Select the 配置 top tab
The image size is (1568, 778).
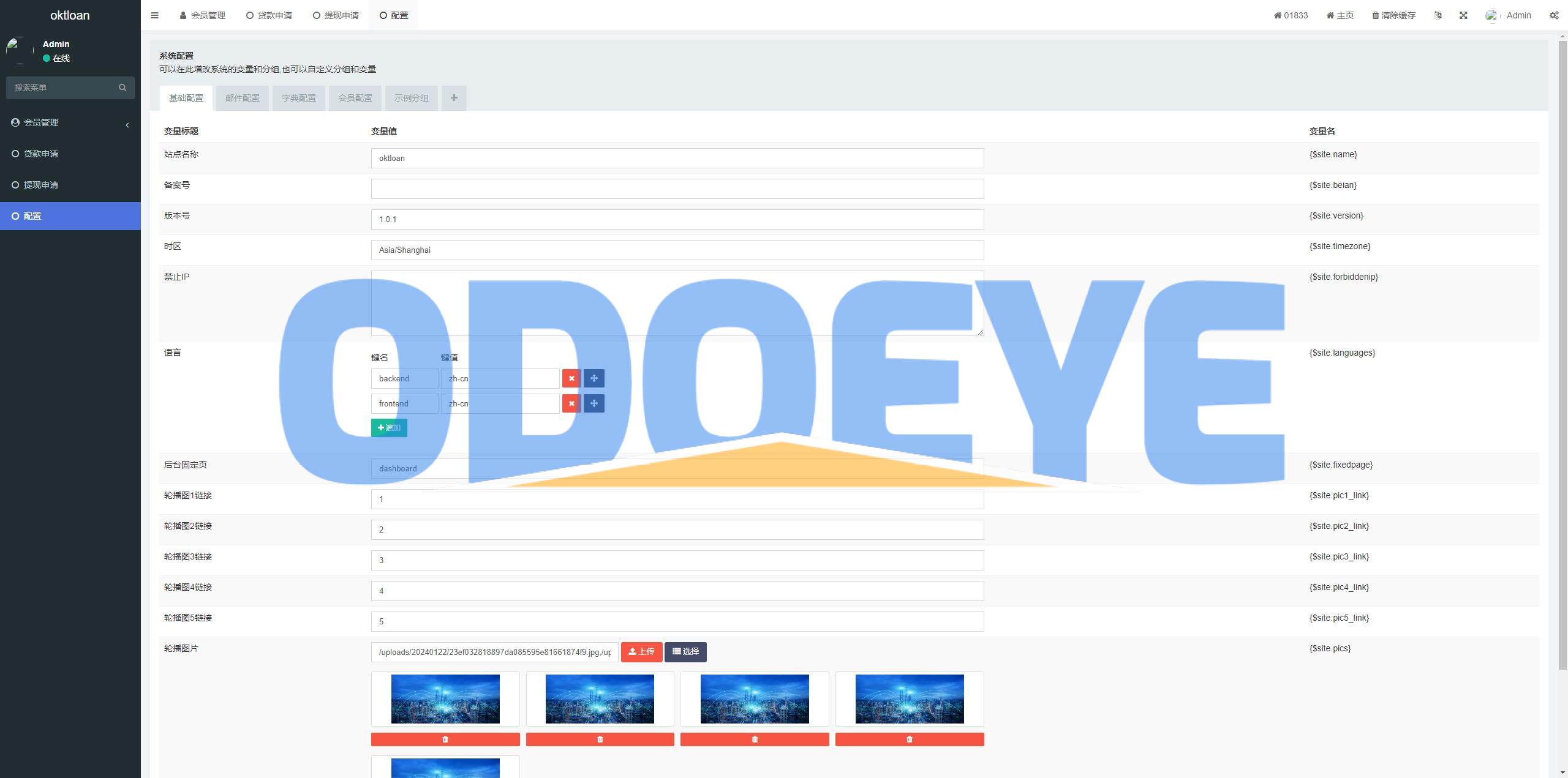pyautogui.click(x=394, y=15)
